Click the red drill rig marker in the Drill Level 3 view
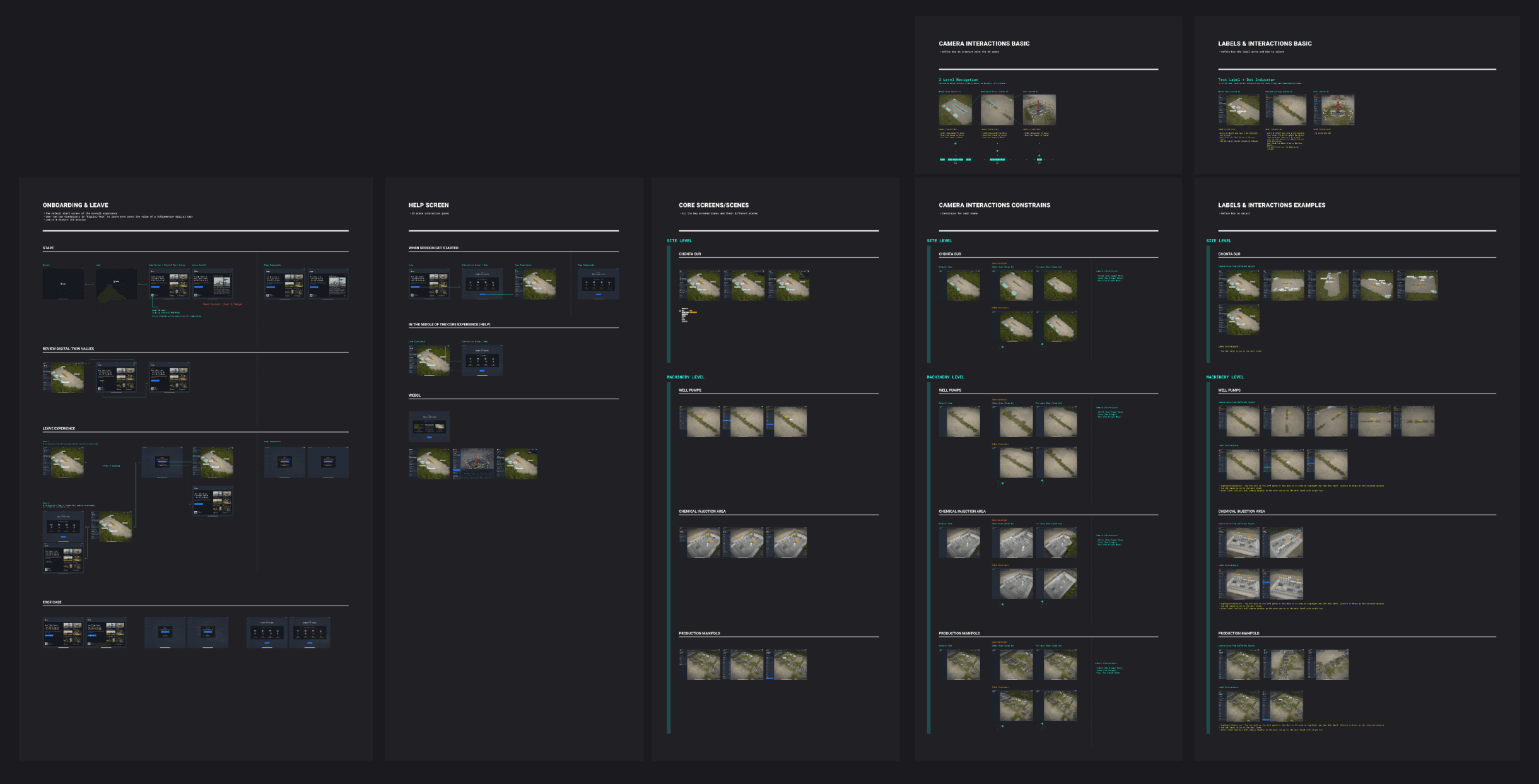This screenshot has height=784, width=1539. tap(1038, 103)
